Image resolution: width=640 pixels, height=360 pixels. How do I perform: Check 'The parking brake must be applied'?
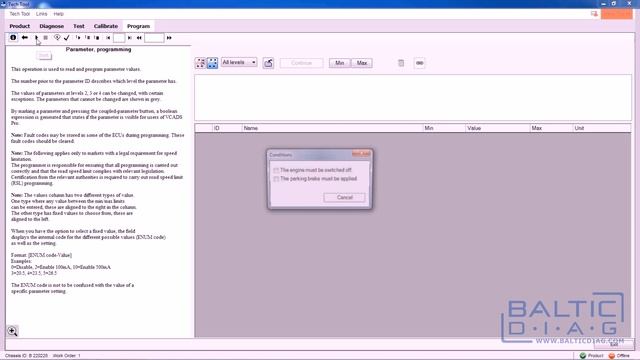click(x=276, y=179)
